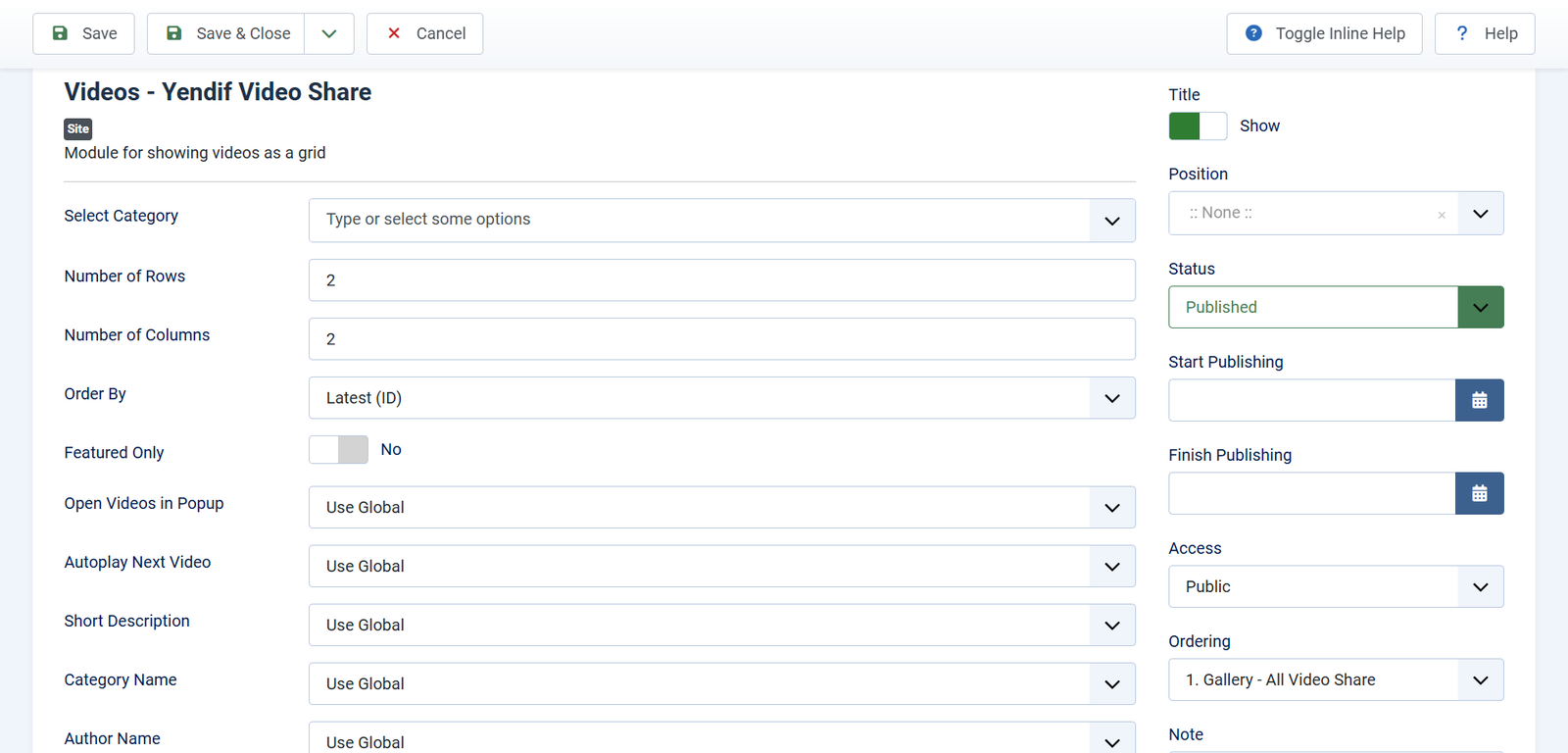Toggle the Featured Only switch
Screen dimensions: 1568x753
(x=338, y=449)
